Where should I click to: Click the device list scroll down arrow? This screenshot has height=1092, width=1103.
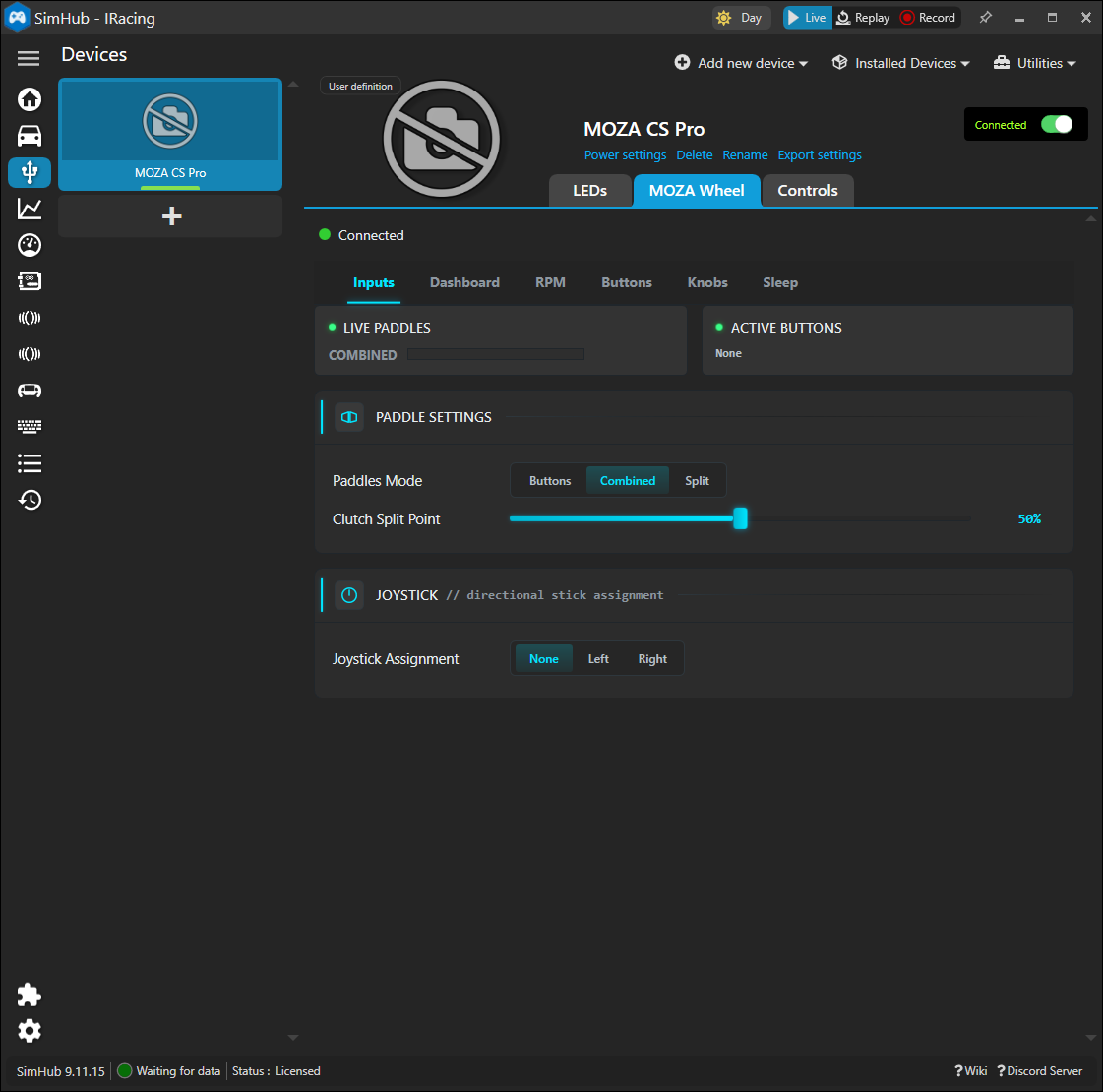tap(293, 1037)
